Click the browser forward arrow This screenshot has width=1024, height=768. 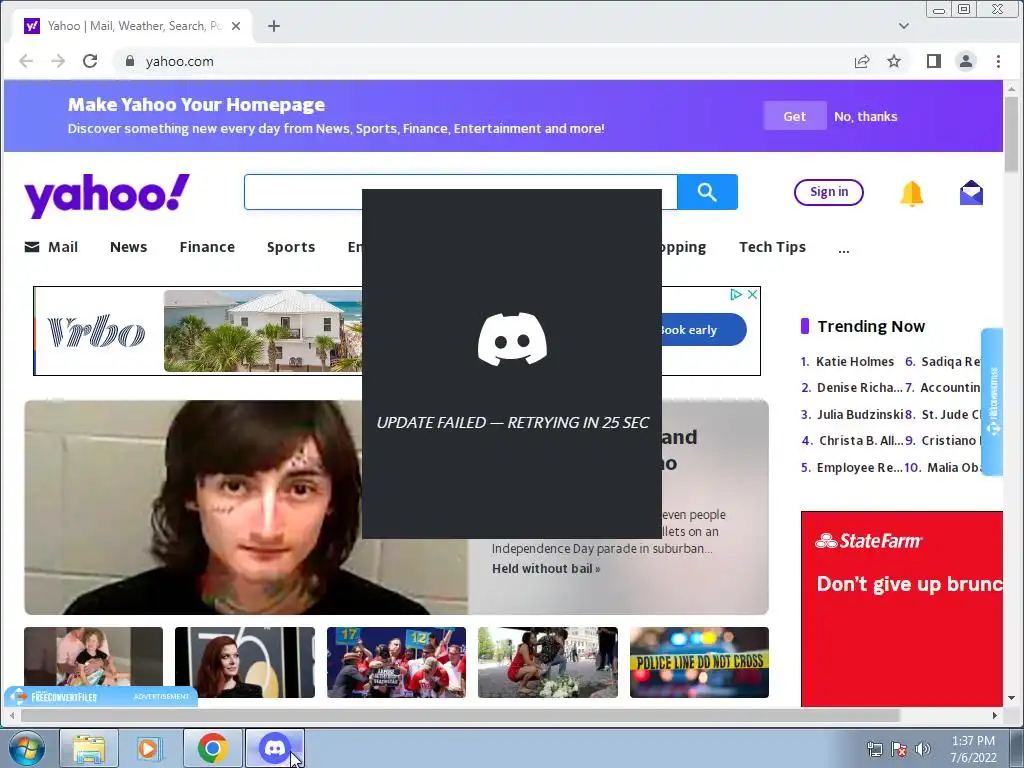[58, 61]
